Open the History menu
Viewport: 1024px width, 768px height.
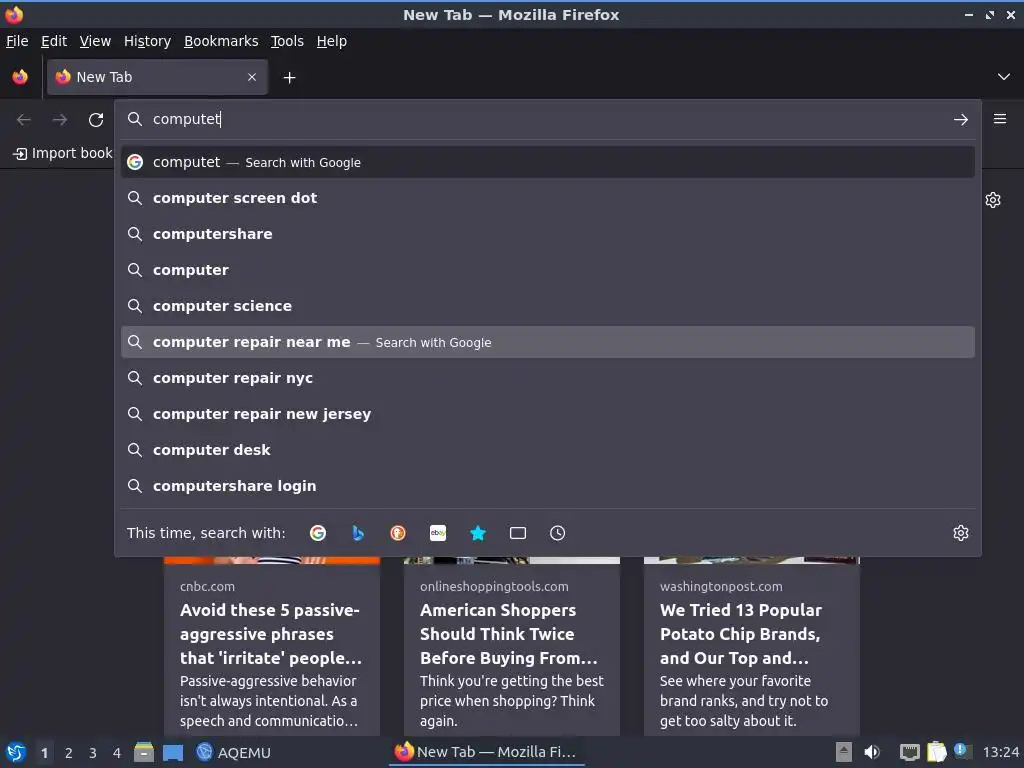tap(148, 41)
